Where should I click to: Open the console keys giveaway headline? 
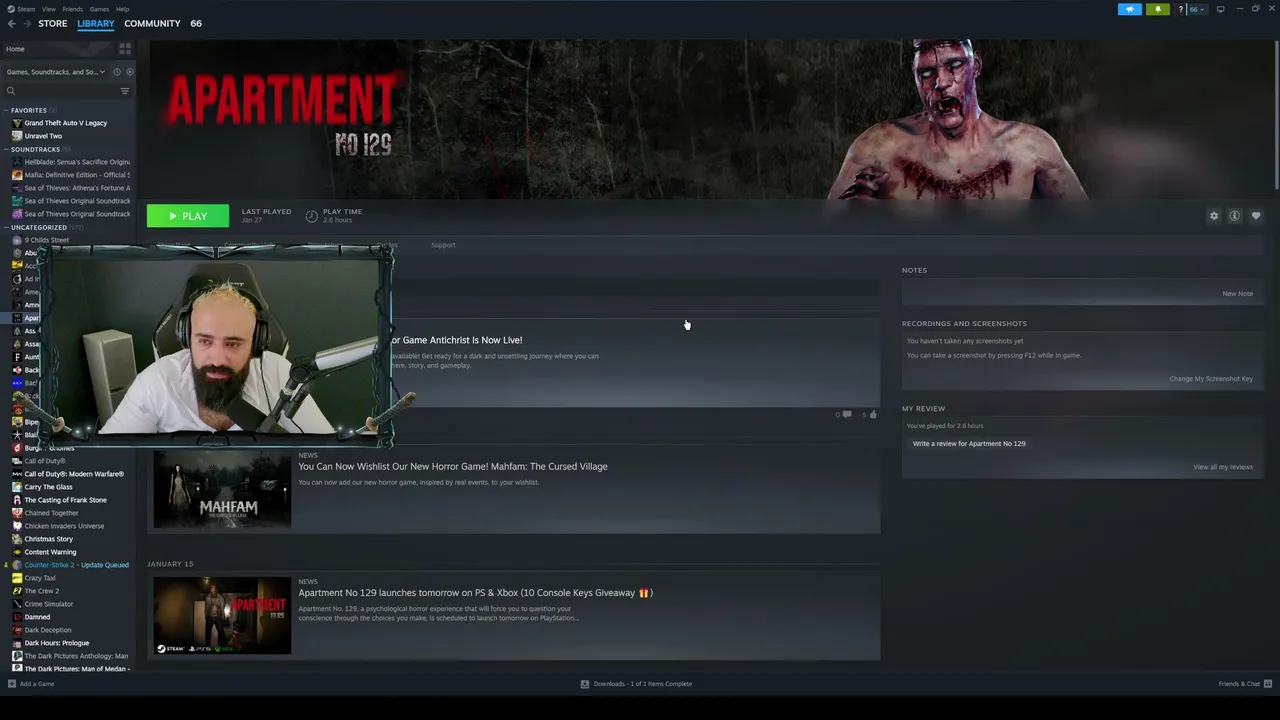475,593
